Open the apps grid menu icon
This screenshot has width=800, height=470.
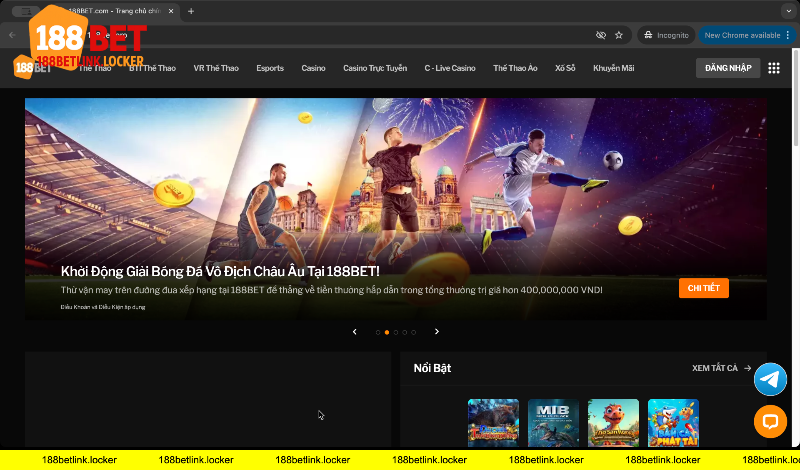tap(773, 68)
